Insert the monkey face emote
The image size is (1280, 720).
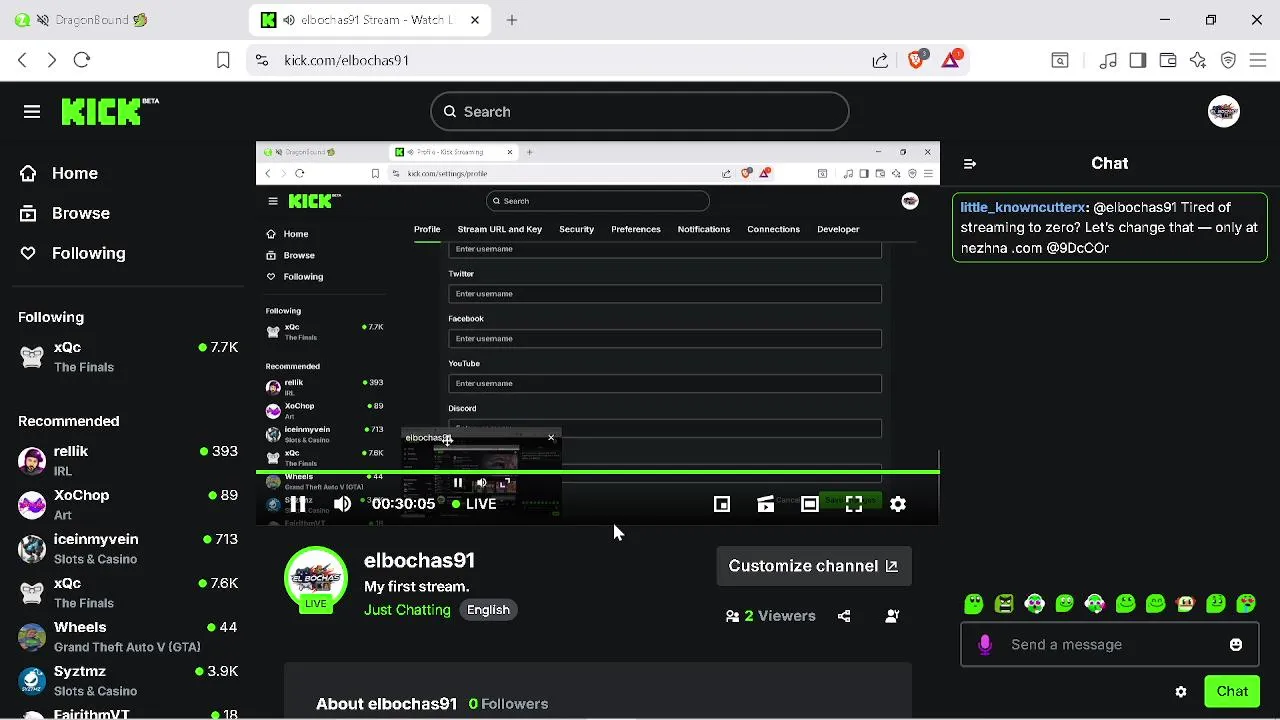click(x=1186, y=603)
